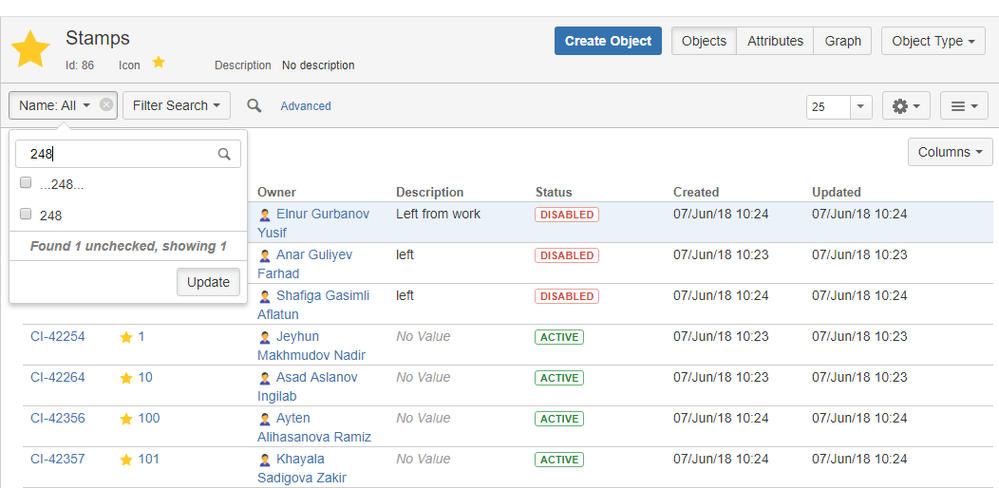Click user avatar icon for Khayala Sadigova
Image resolution: width=999 pixels, height=488 pixels.
coord(265,459)
